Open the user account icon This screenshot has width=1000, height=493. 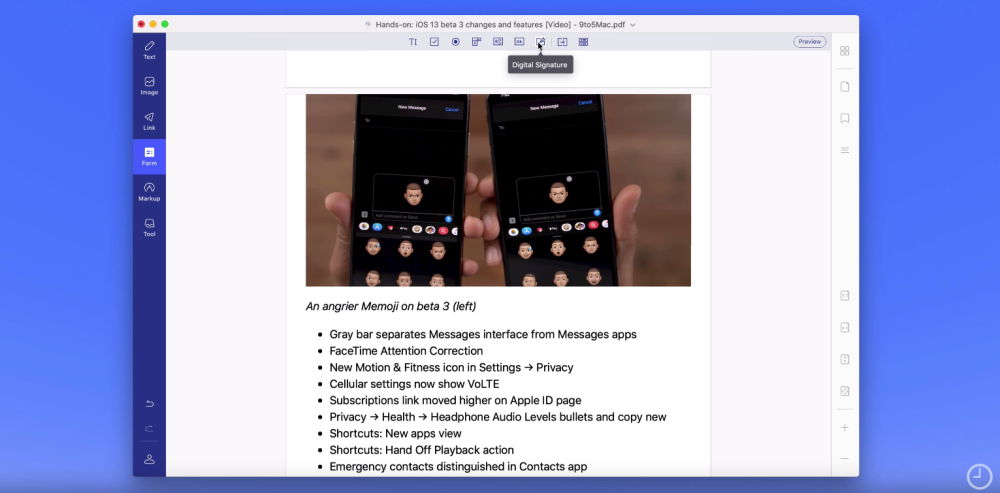coord(149,459)
